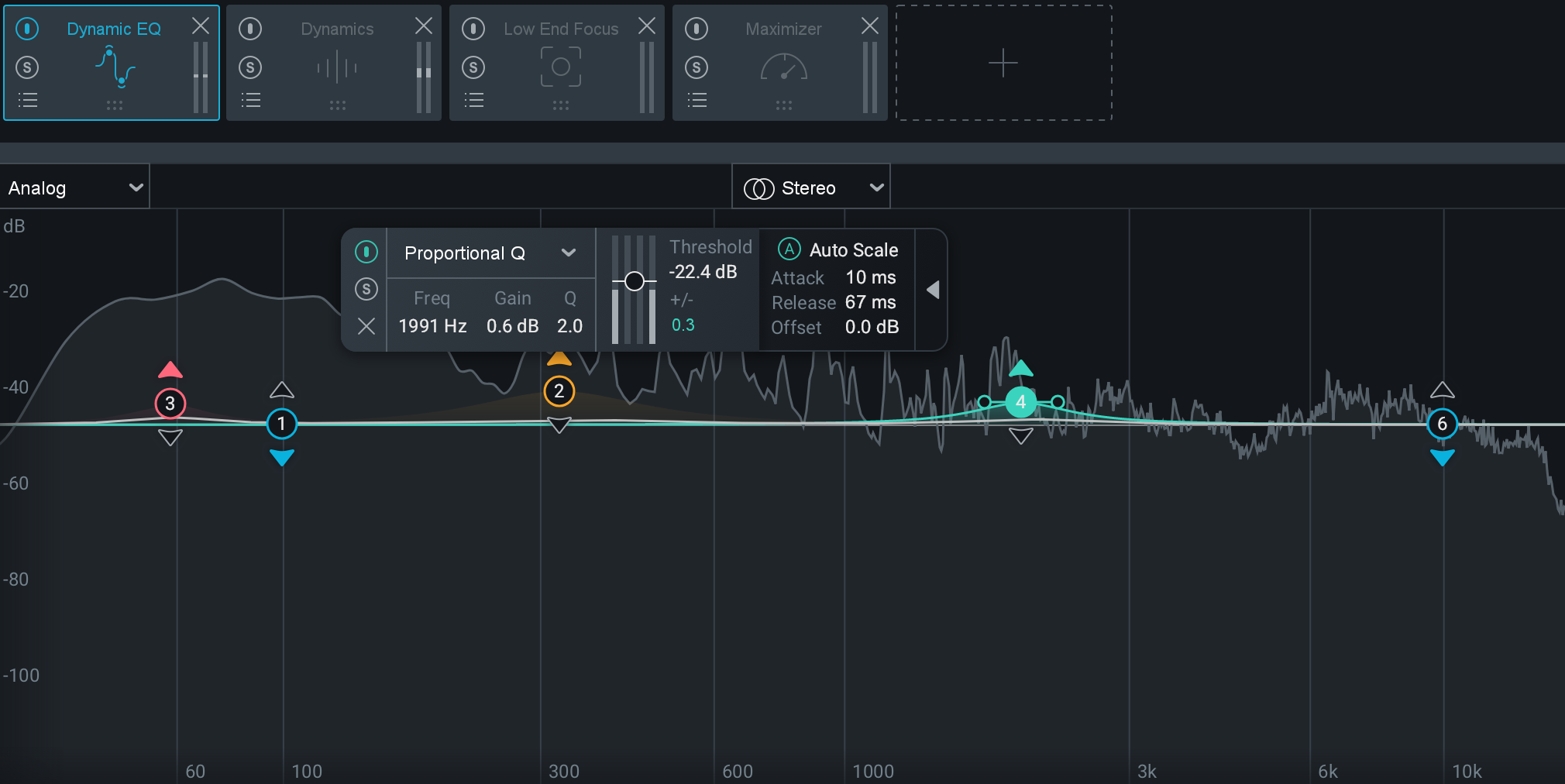The image size is (1565, 784).
Task: Bypass the Dynamics module
Action: (x=250, y=29)
